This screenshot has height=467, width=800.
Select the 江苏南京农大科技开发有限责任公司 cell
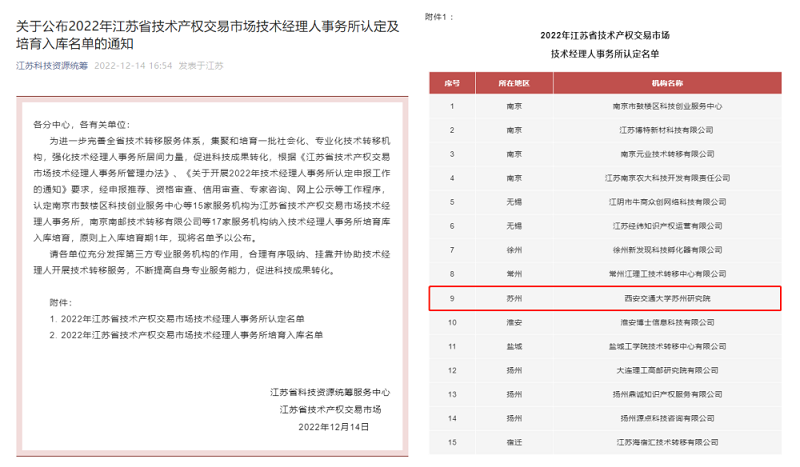pos(667,178)
